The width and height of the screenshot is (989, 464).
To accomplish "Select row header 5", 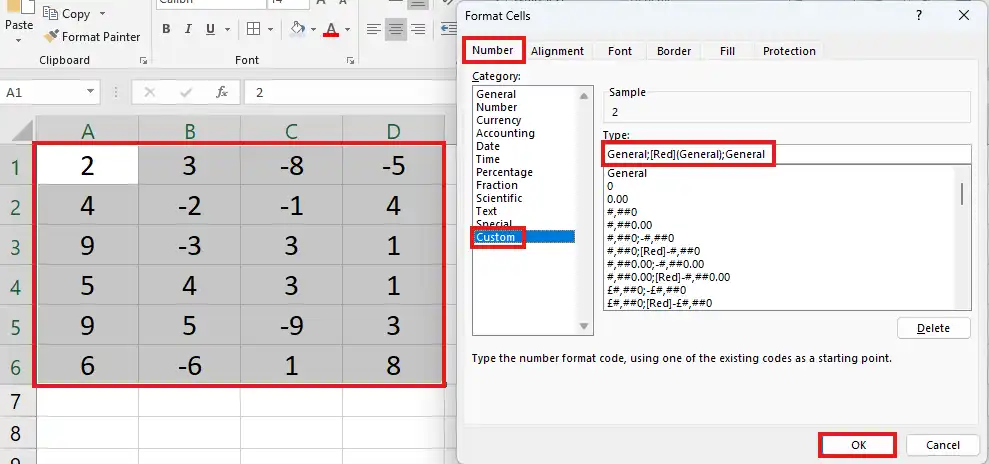I will [x=15, y=327].
